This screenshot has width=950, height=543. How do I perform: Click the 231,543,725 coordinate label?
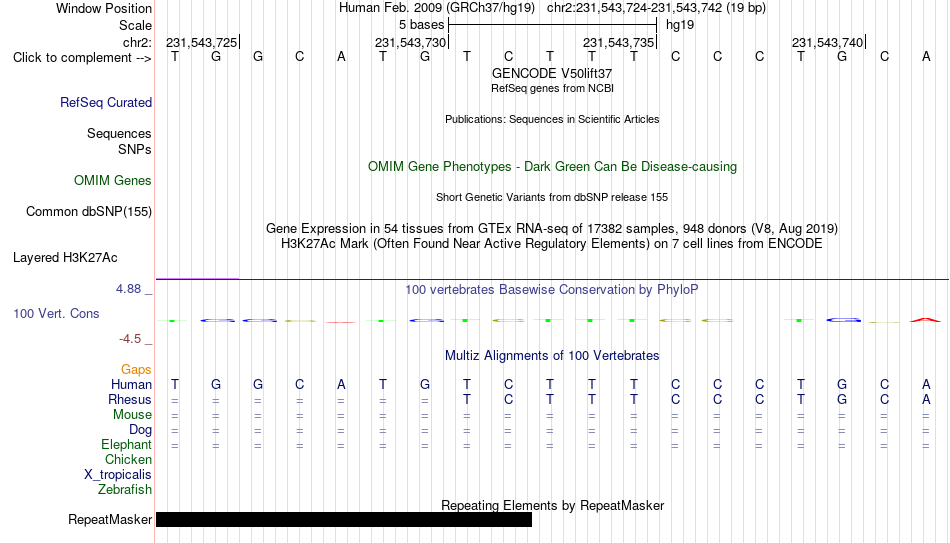[x=202, y=42]
